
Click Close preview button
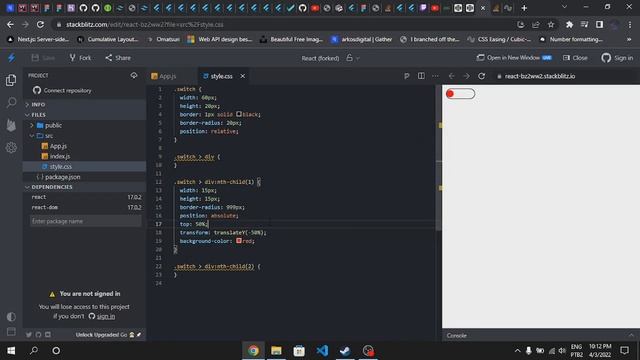(x=576, y=58)
